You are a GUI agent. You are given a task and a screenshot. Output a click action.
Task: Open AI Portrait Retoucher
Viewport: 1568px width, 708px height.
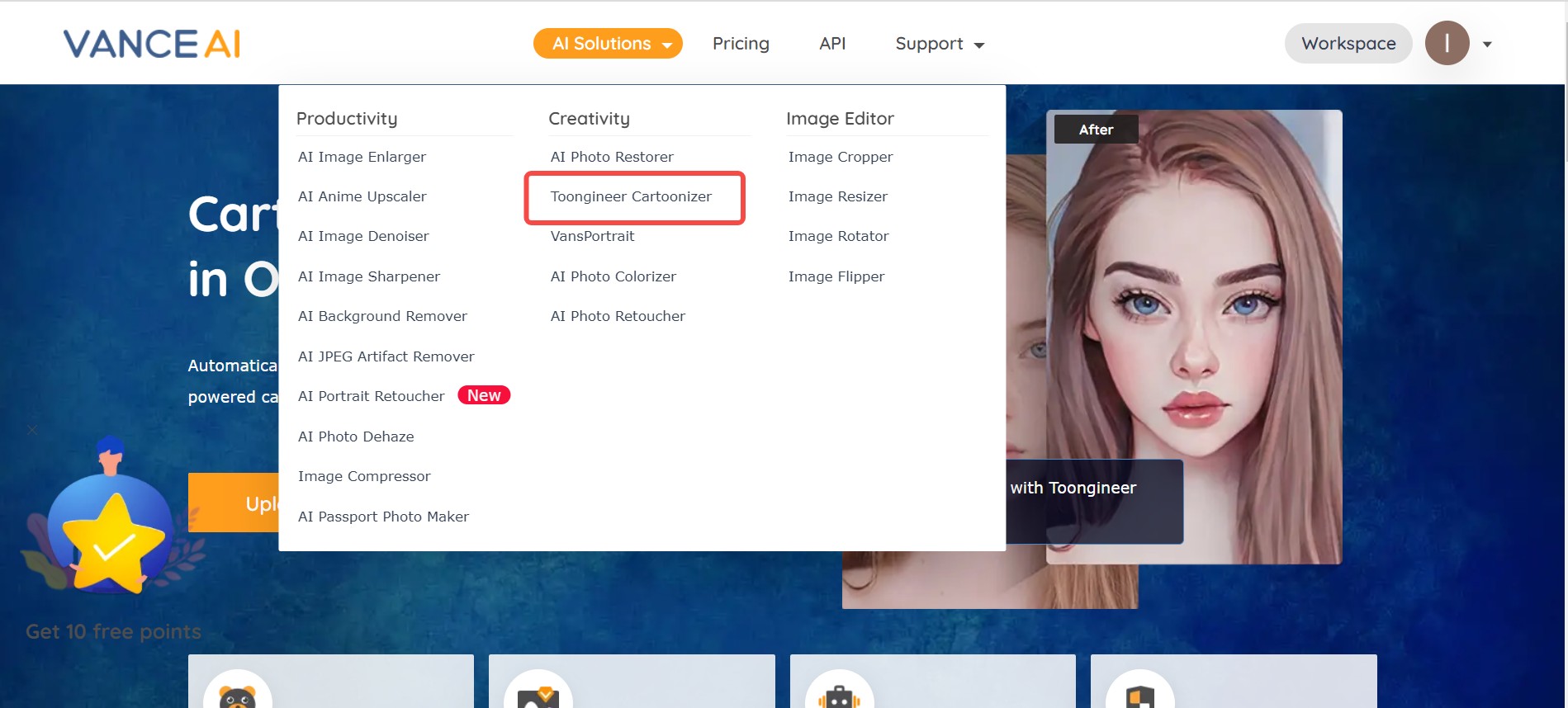(x=371, y=396)
